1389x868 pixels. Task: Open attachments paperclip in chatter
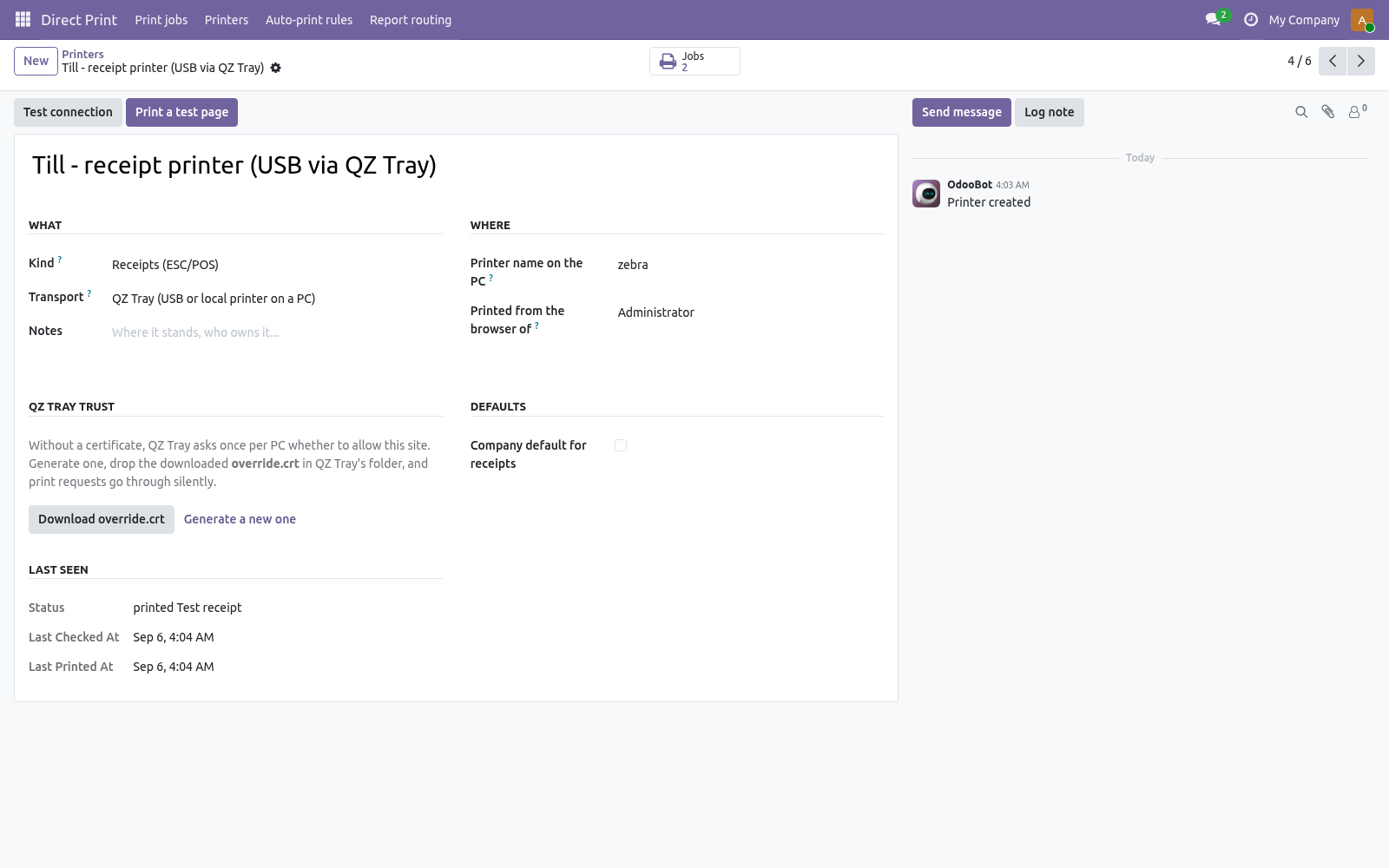coord(1327,112)
